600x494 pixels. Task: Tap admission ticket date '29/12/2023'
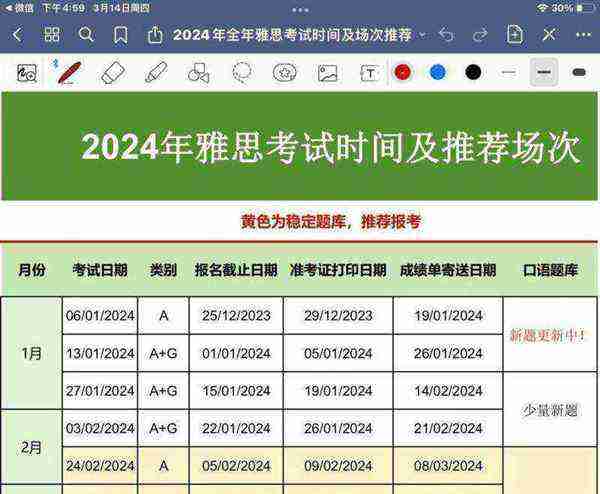click(x=338, y=315)
